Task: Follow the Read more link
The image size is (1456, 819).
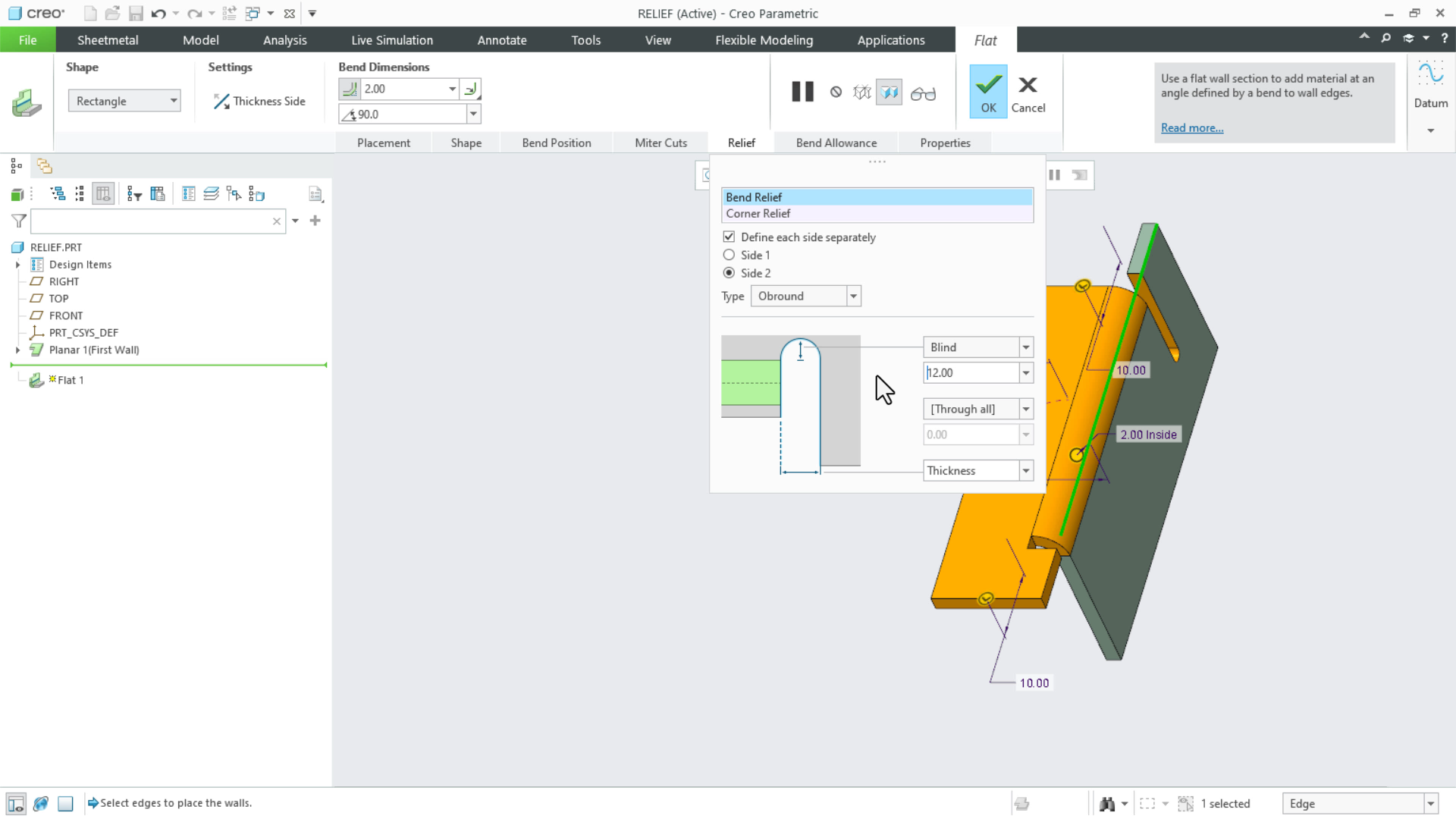Action: 1191,127
